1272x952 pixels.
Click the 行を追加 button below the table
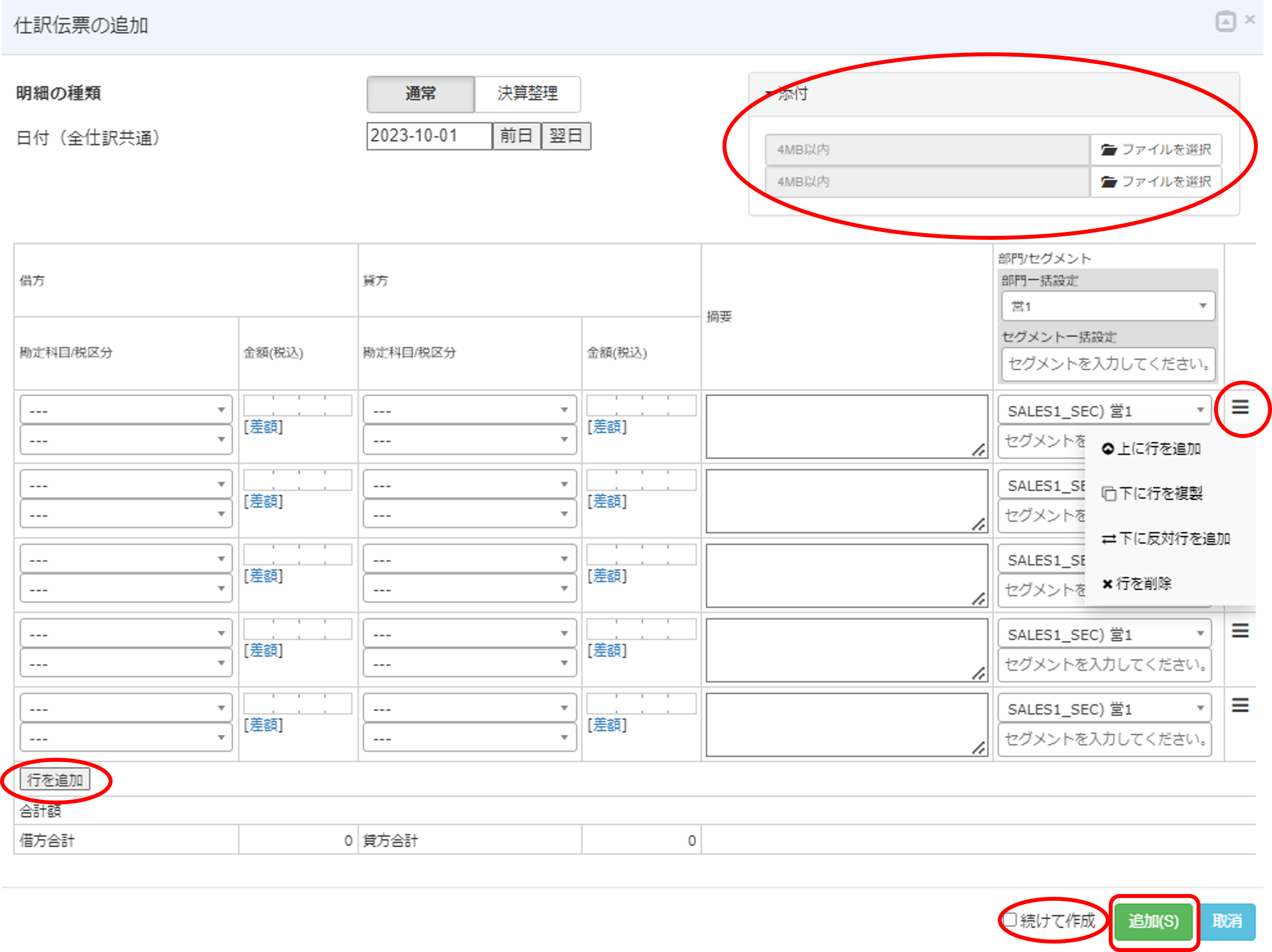pyautogui.click(x=55, y=780)
